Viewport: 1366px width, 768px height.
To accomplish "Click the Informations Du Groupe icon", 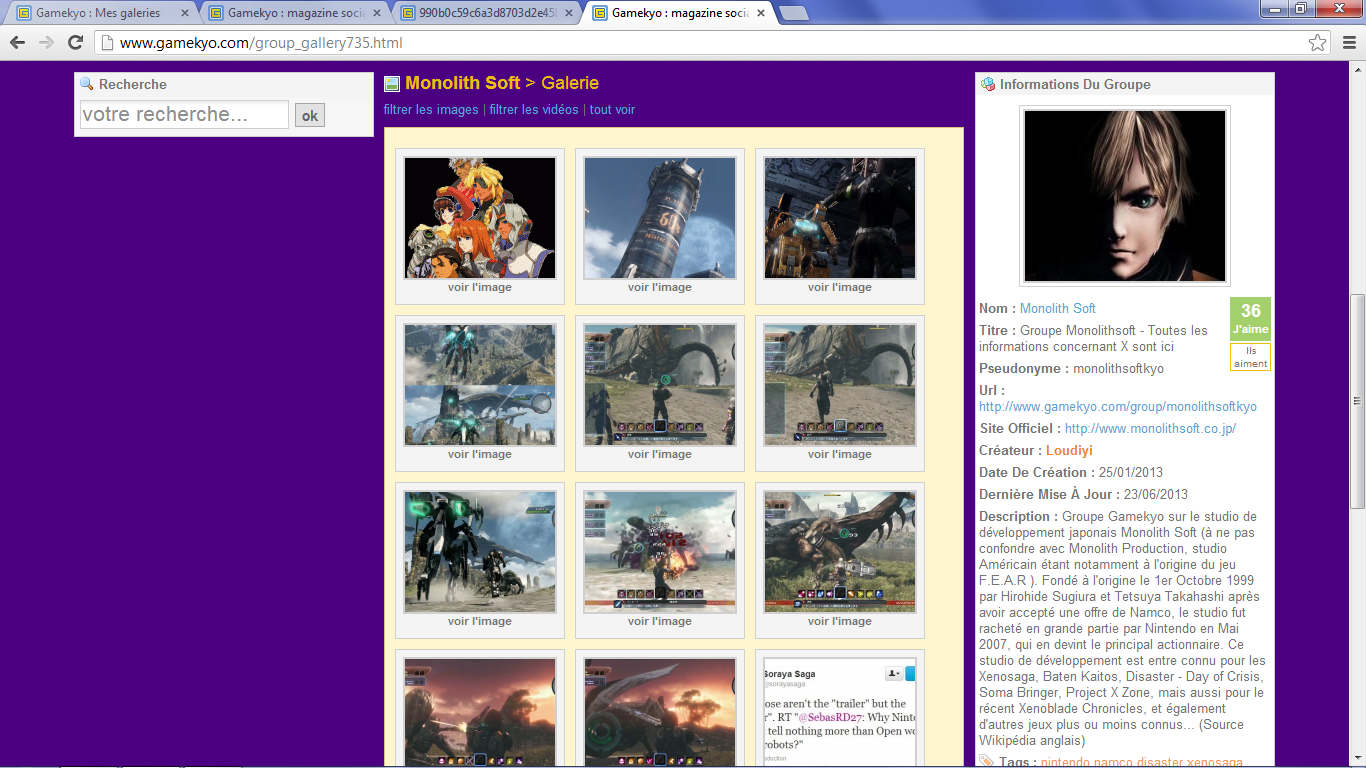I will 988,84.
